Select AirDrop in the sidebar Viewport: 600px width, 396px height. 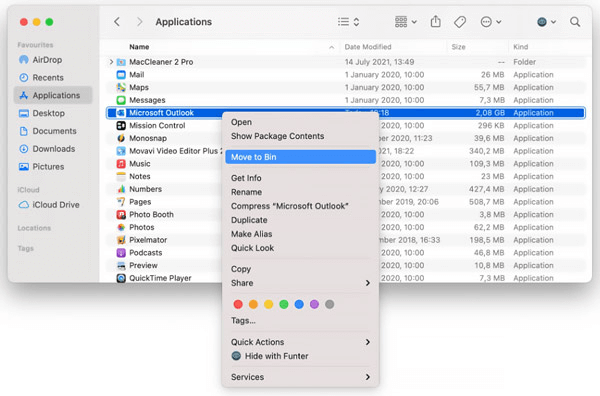click(x=53, y=60)
